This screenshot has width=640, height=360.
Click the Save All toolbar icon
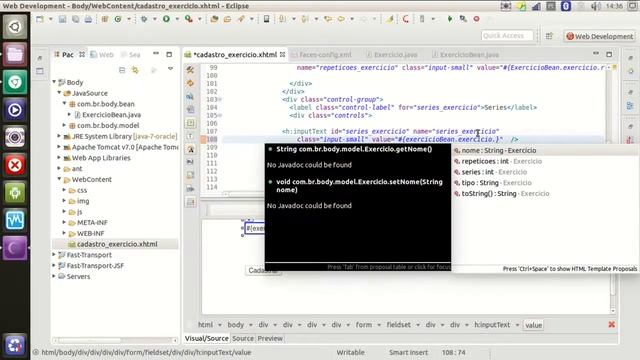click(76, 19)
